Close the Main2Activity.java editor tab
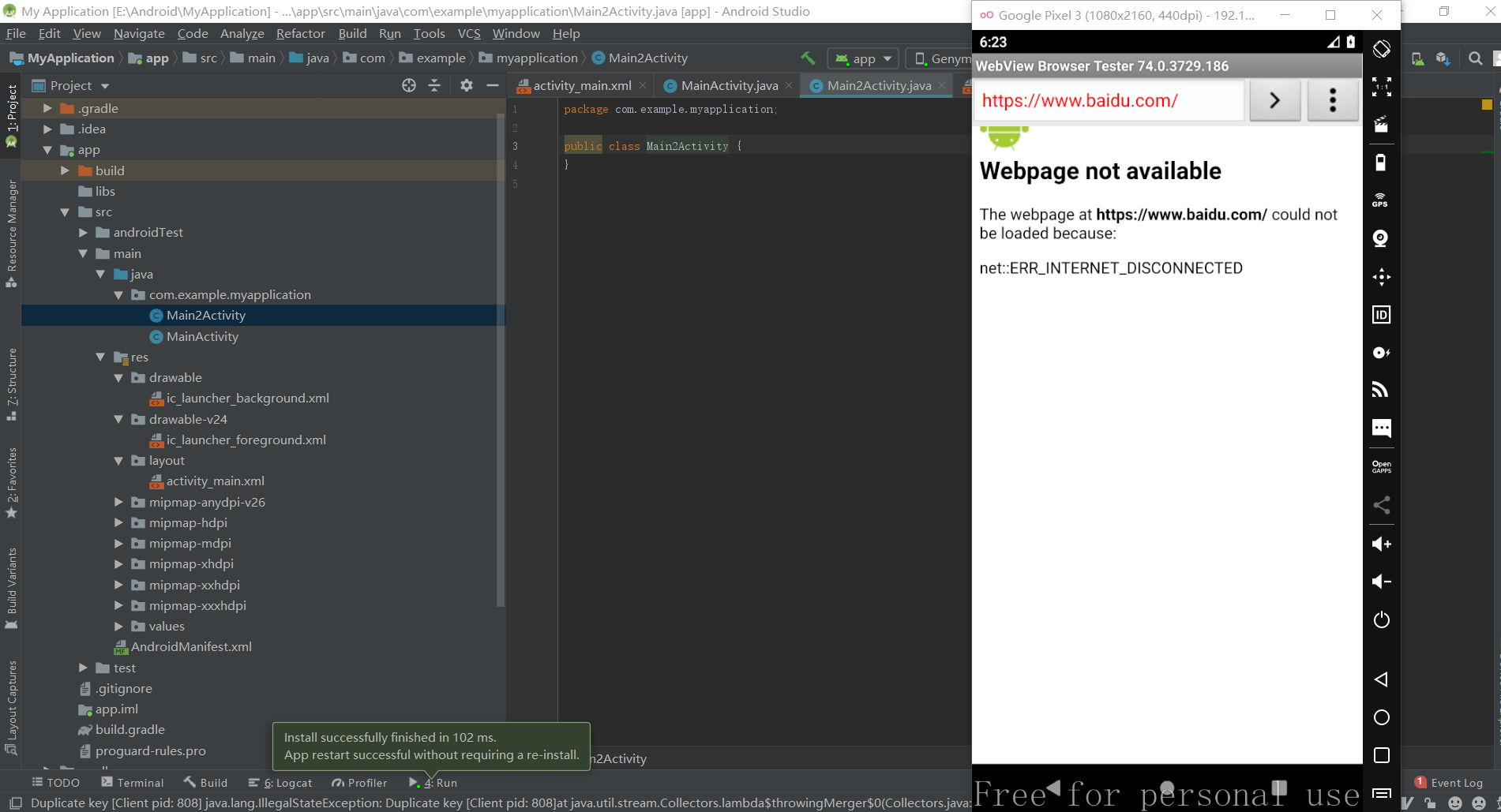The height and width of the screenshot is (812, 1501). 942,85
